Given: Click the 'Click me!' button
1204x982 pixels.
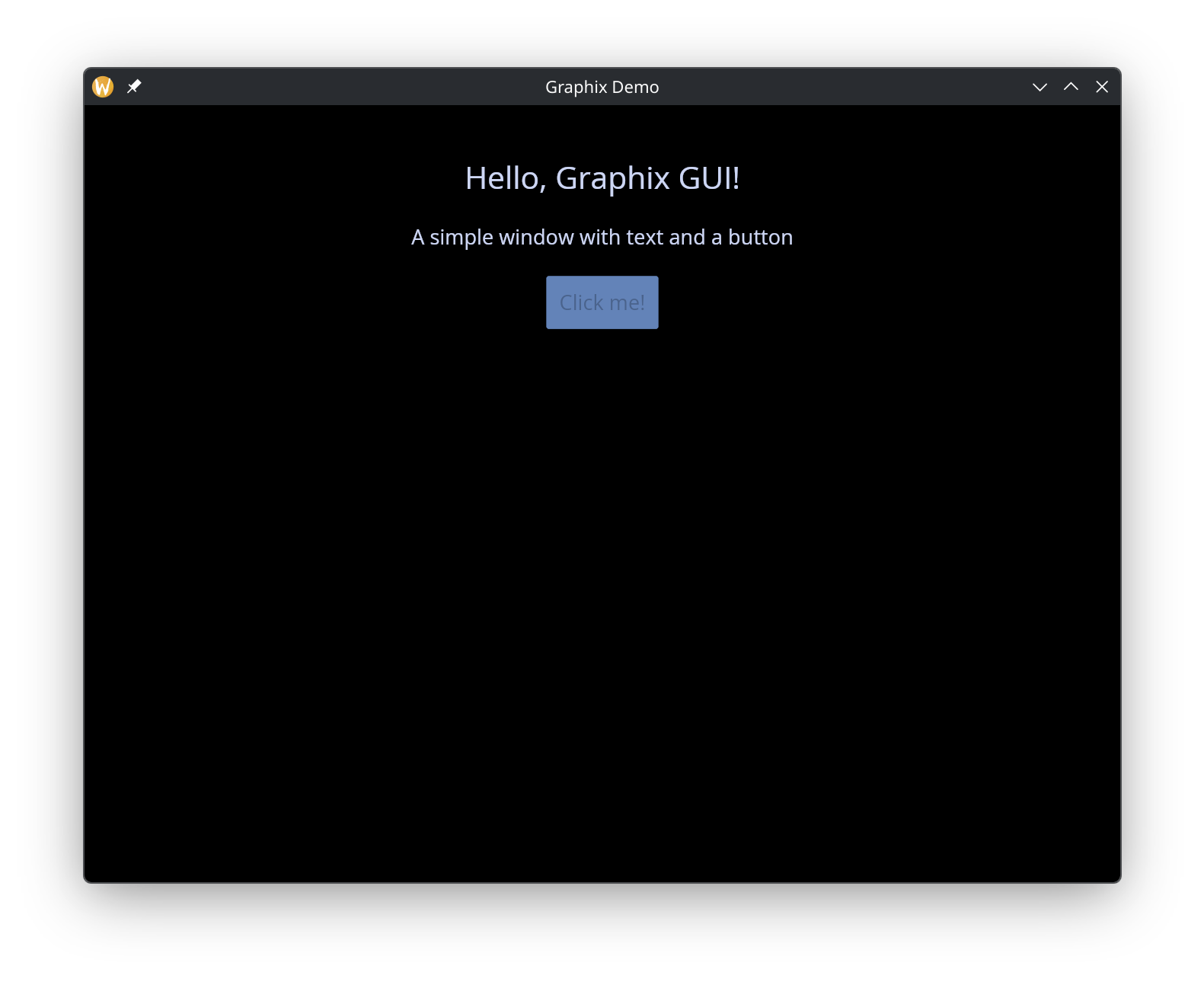Looking at the screenshot, I should coord(602,302).
